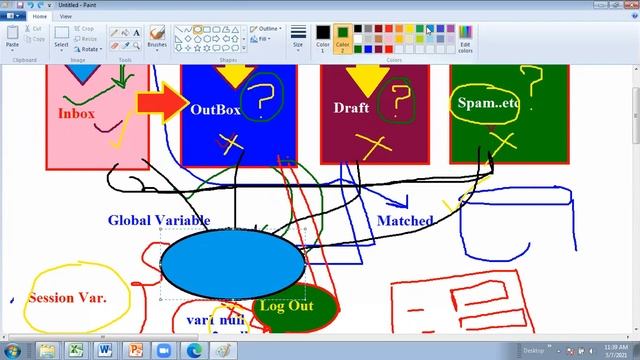Select the Pencil tool
Viewport: 640px width, 360px height.
115,32
